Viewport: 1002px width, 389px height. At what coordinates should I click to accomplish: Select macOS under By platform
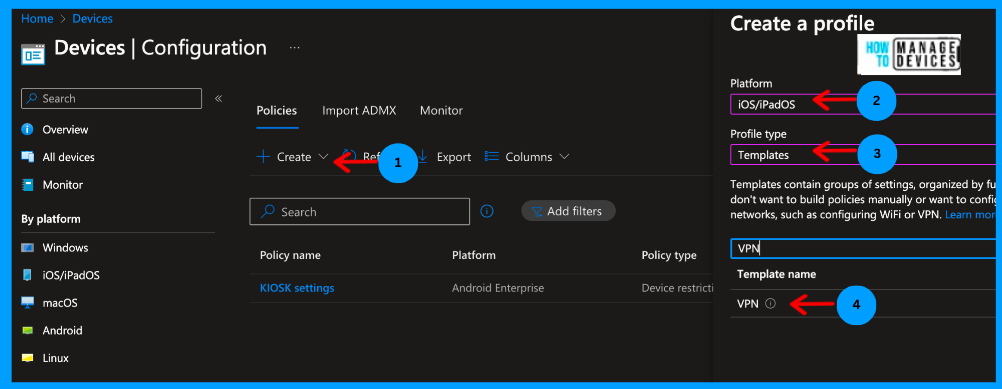pos(60,303)
